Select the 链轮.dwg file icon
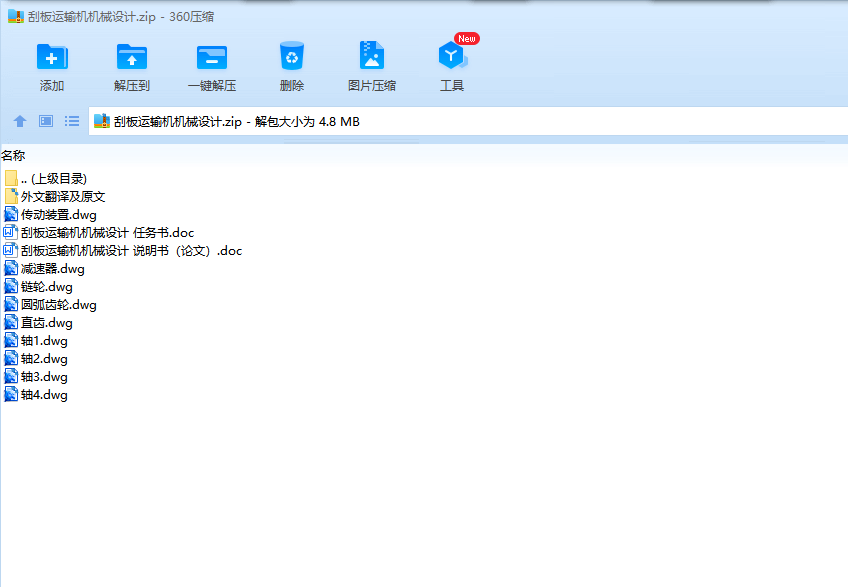 (11, 286)
